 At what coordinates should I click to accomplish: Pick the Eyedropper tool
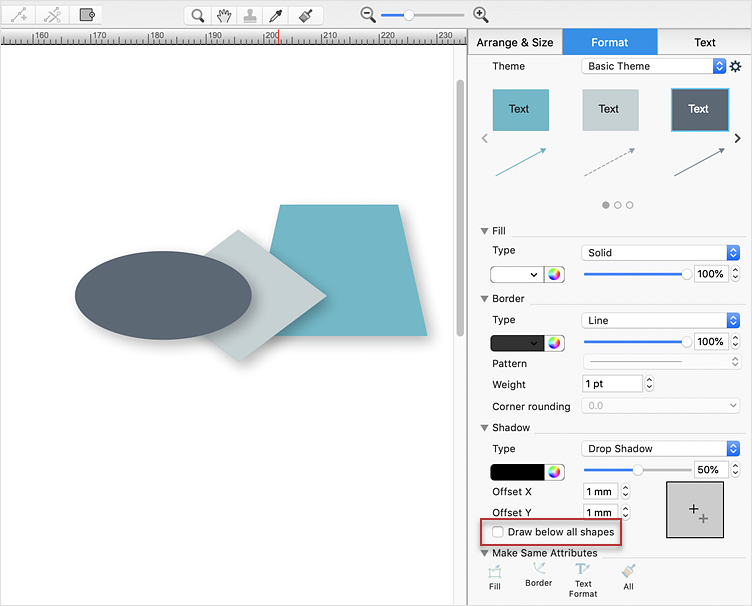[277, 15]
